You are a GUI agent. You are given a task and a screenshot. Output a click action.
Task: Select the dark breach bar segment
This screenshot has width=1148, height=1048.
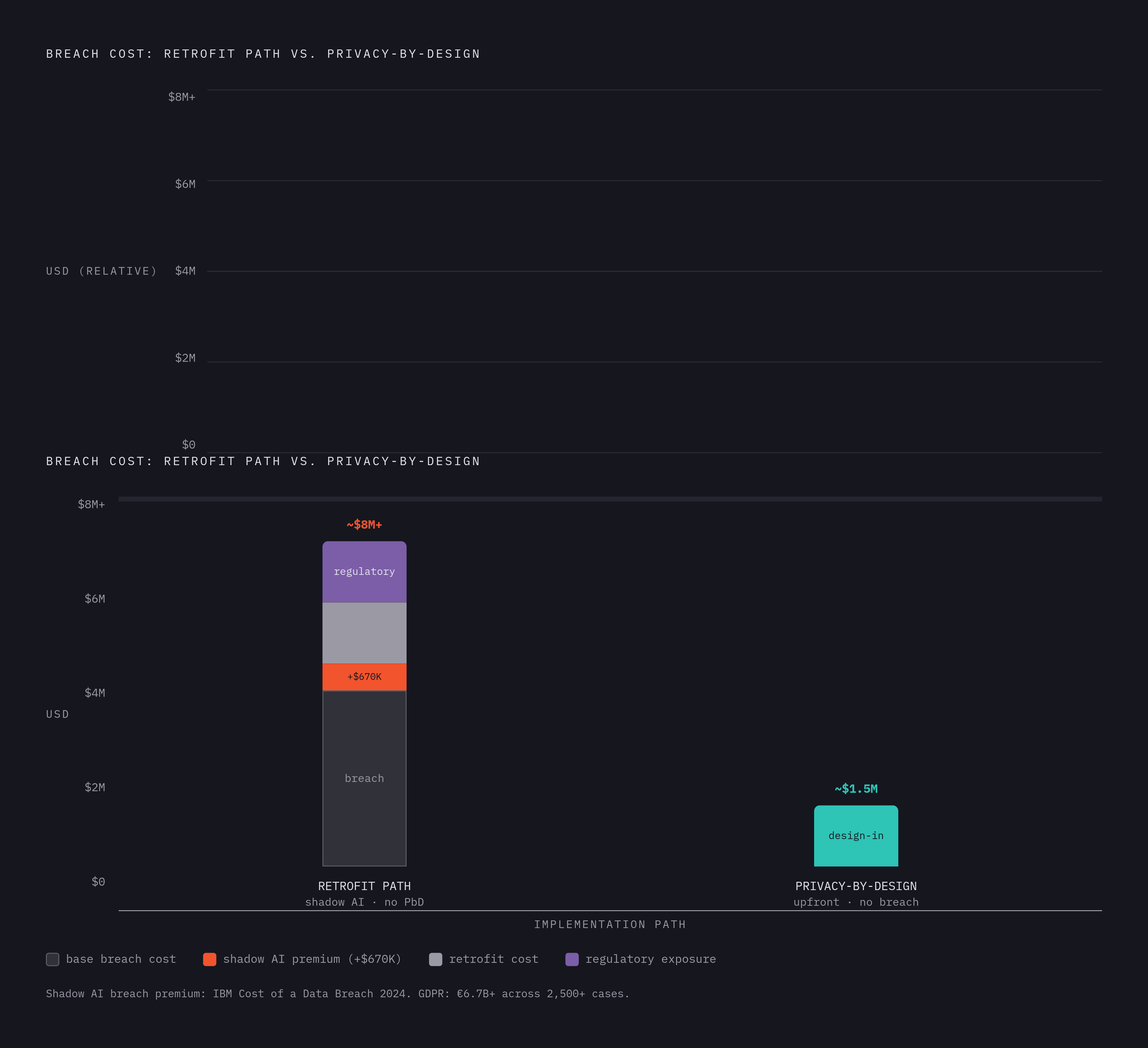[364, 778]
